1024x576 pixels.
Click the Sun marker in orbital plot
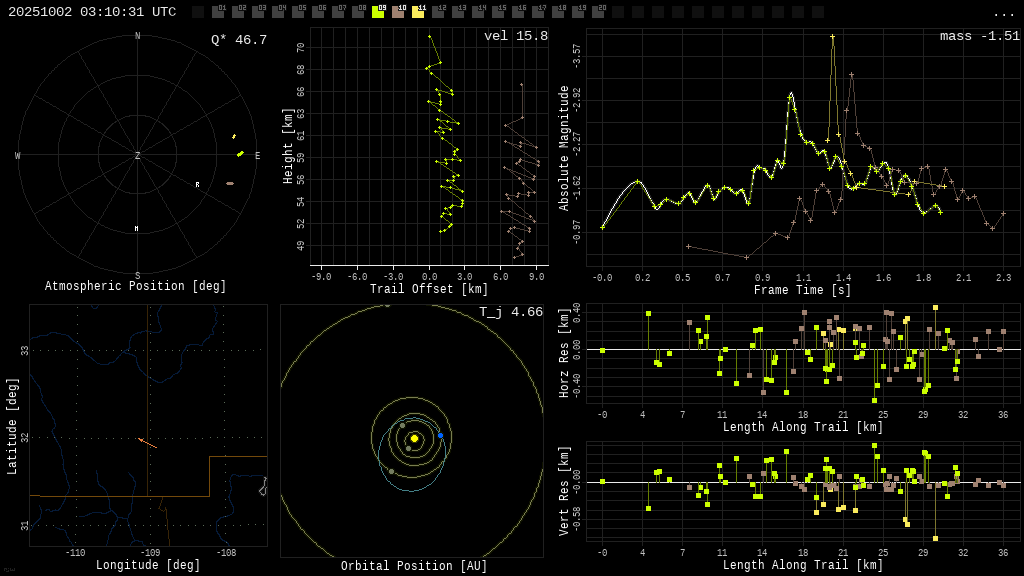(x=414, y=438)
